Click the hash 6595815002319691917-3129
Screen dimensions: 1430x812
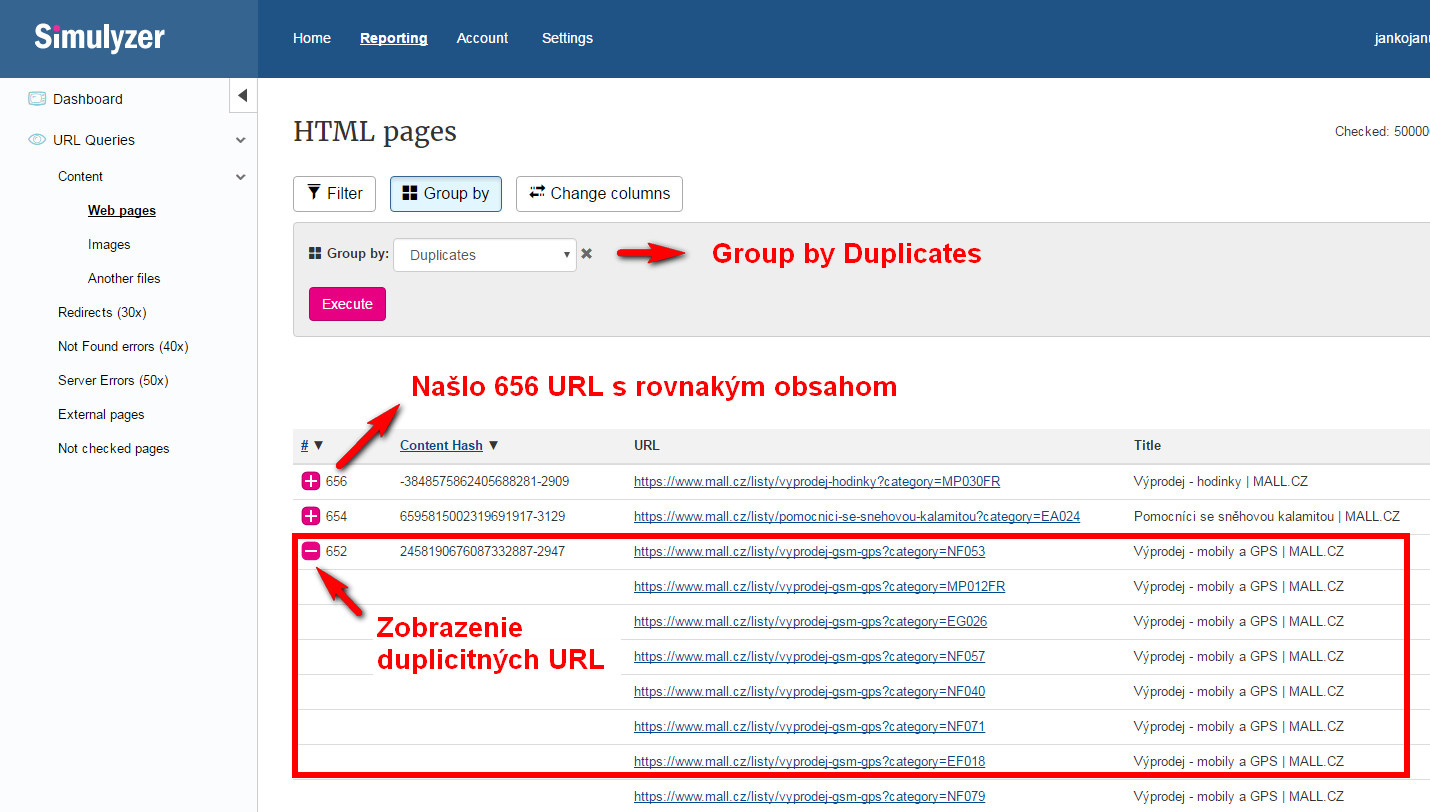pos(482,516)
